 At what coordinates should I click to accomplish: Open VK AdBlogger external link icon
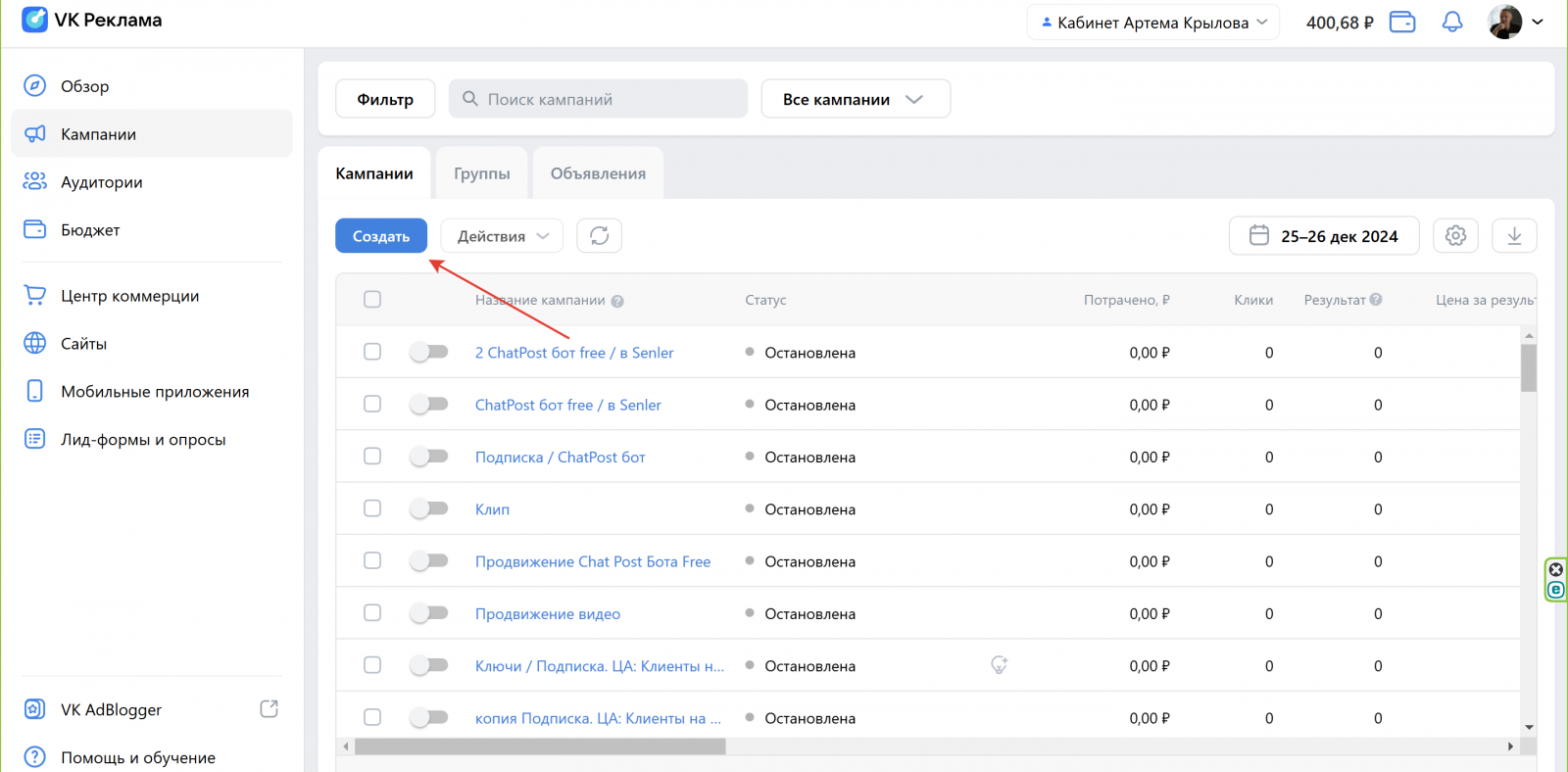269,709
